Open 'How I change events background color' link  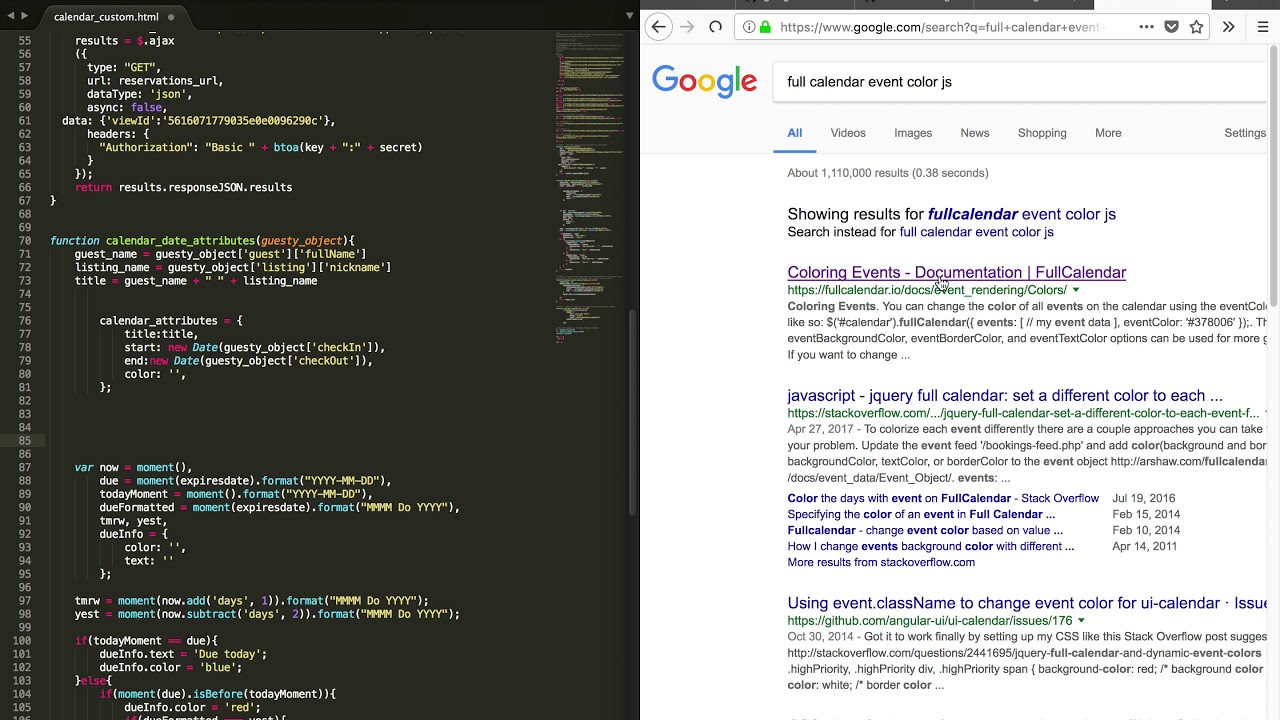(930, 546)
